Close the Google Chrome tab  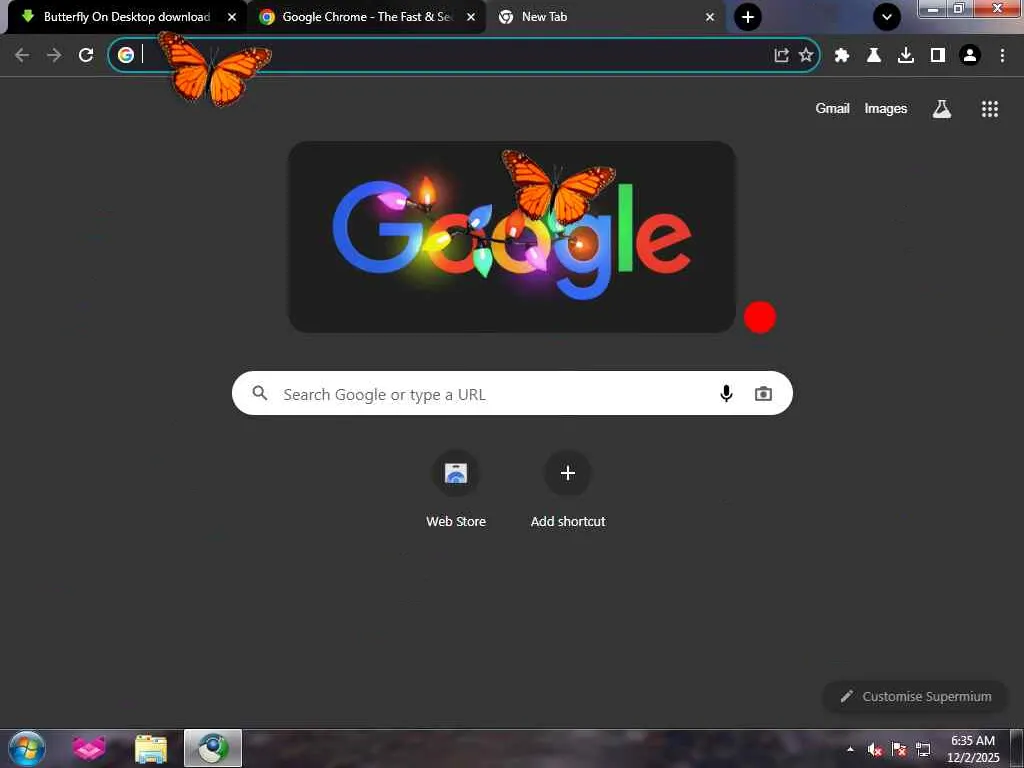click(471, 17)
